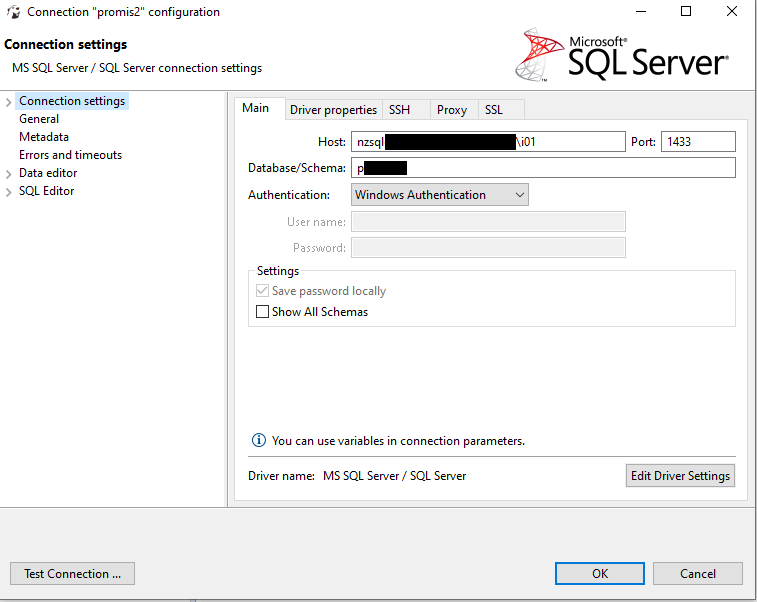This screenshot has height=602, width=757.
Task: Expand the Data editor tree node
Action: (9, 173)
